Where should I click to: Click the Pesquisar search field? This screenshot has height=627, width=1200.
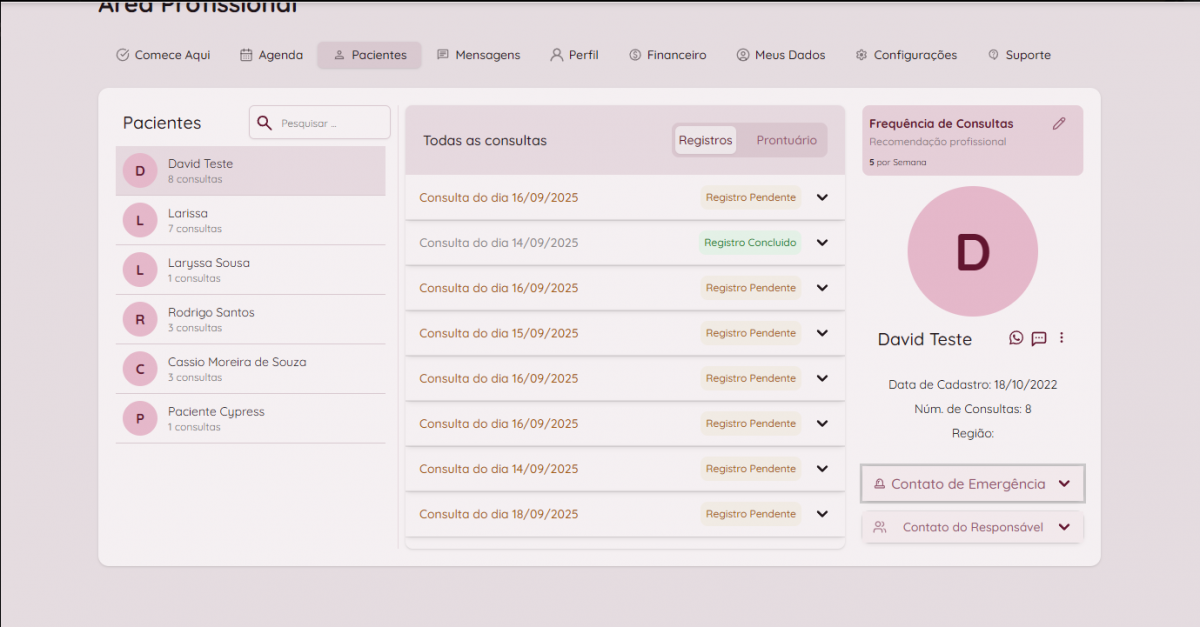(x=330, y=123)
